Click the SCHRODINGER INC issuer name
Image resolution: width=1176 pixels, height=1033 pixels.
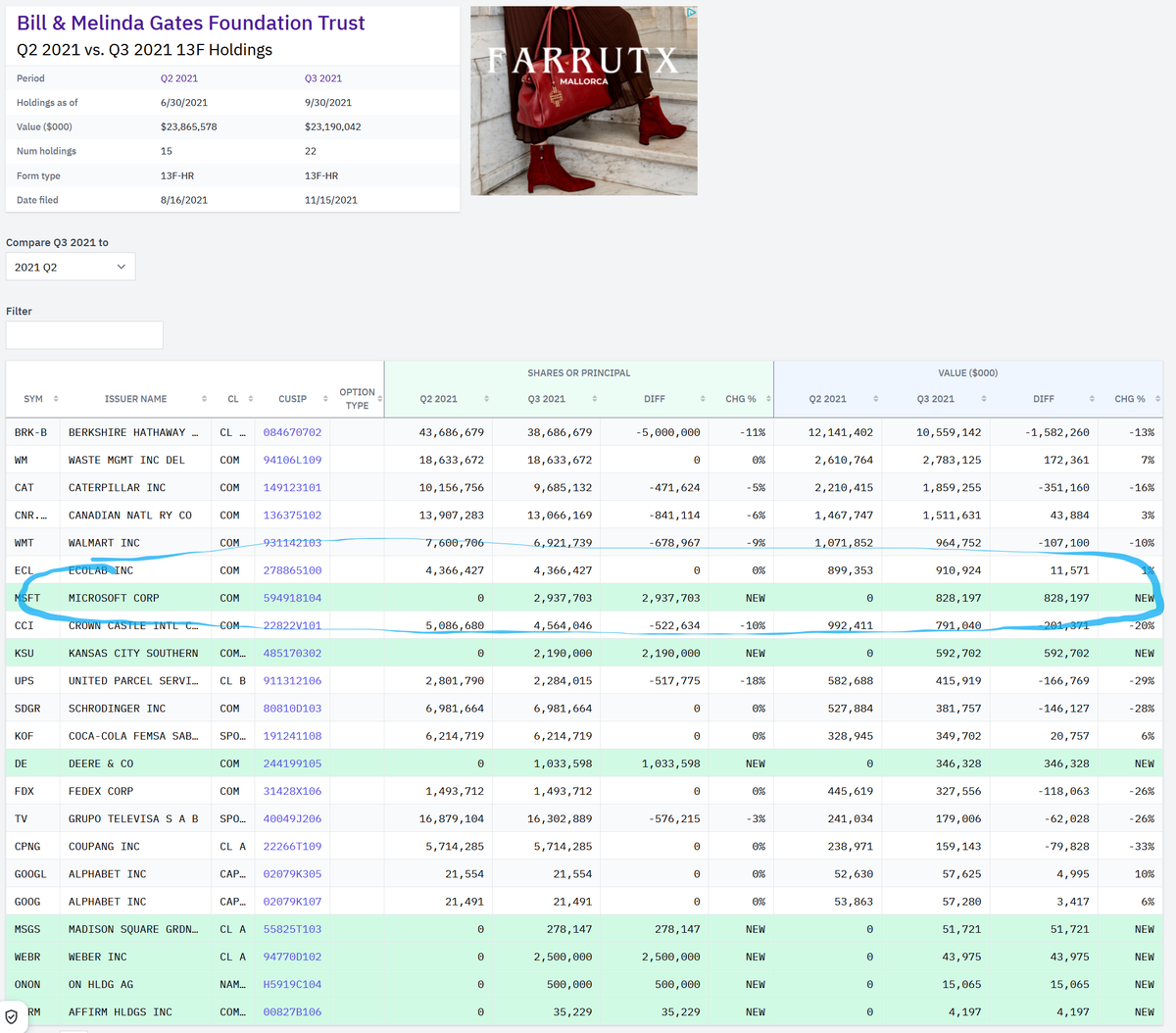click(117, 709)
